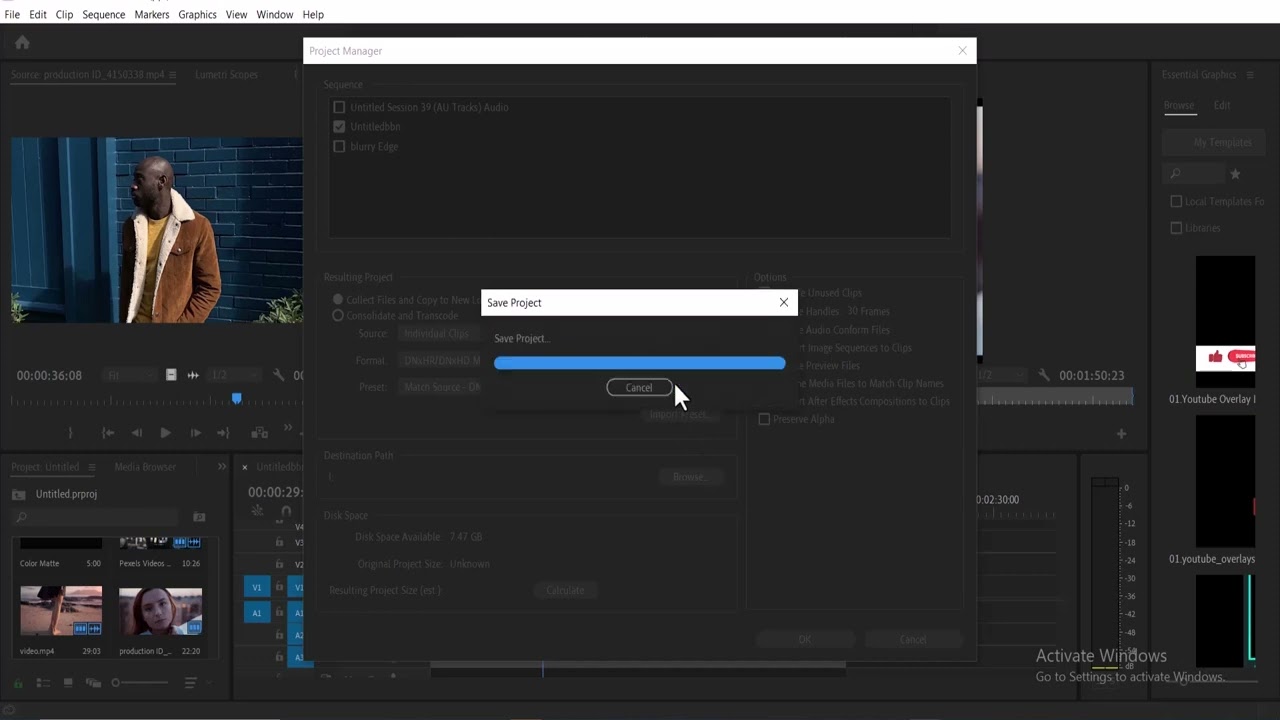Image resolution: width=1280 pixels, height=720 pixels.
Task: Click the Mark Out bracket button
Action: [x=70, y=433]
